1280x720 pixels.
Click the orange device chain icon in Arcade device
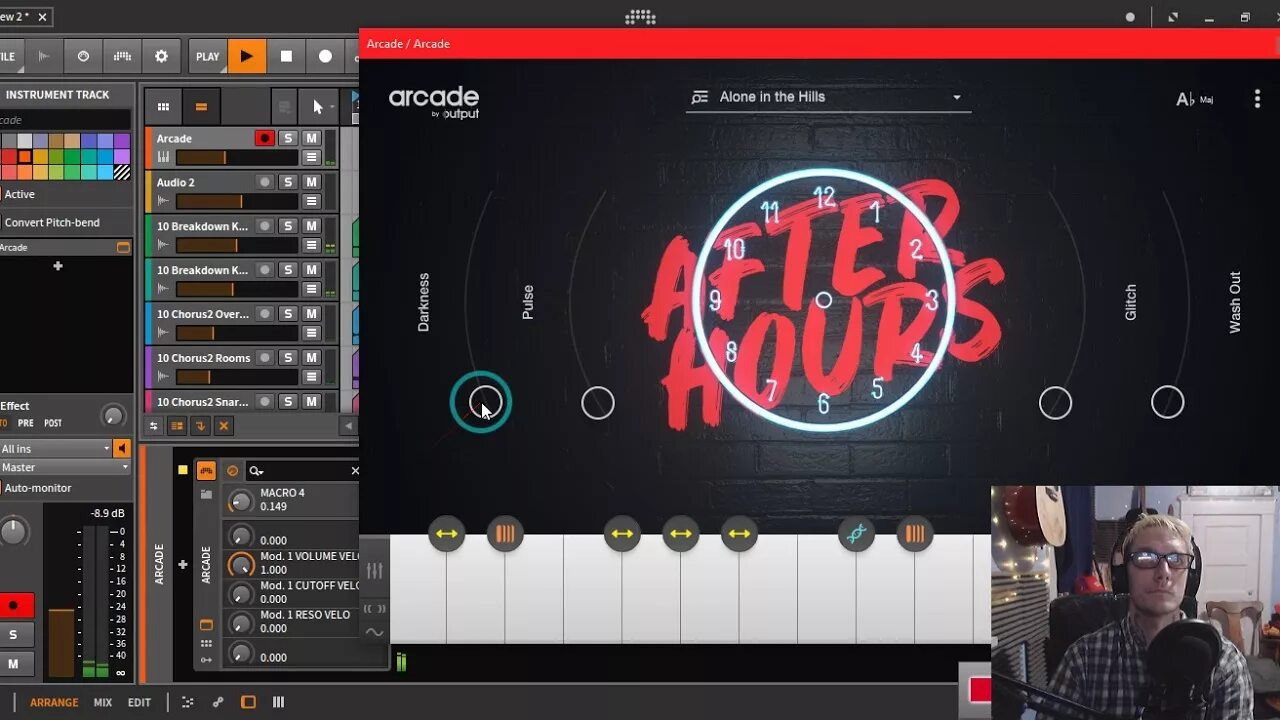click(206, 471)
